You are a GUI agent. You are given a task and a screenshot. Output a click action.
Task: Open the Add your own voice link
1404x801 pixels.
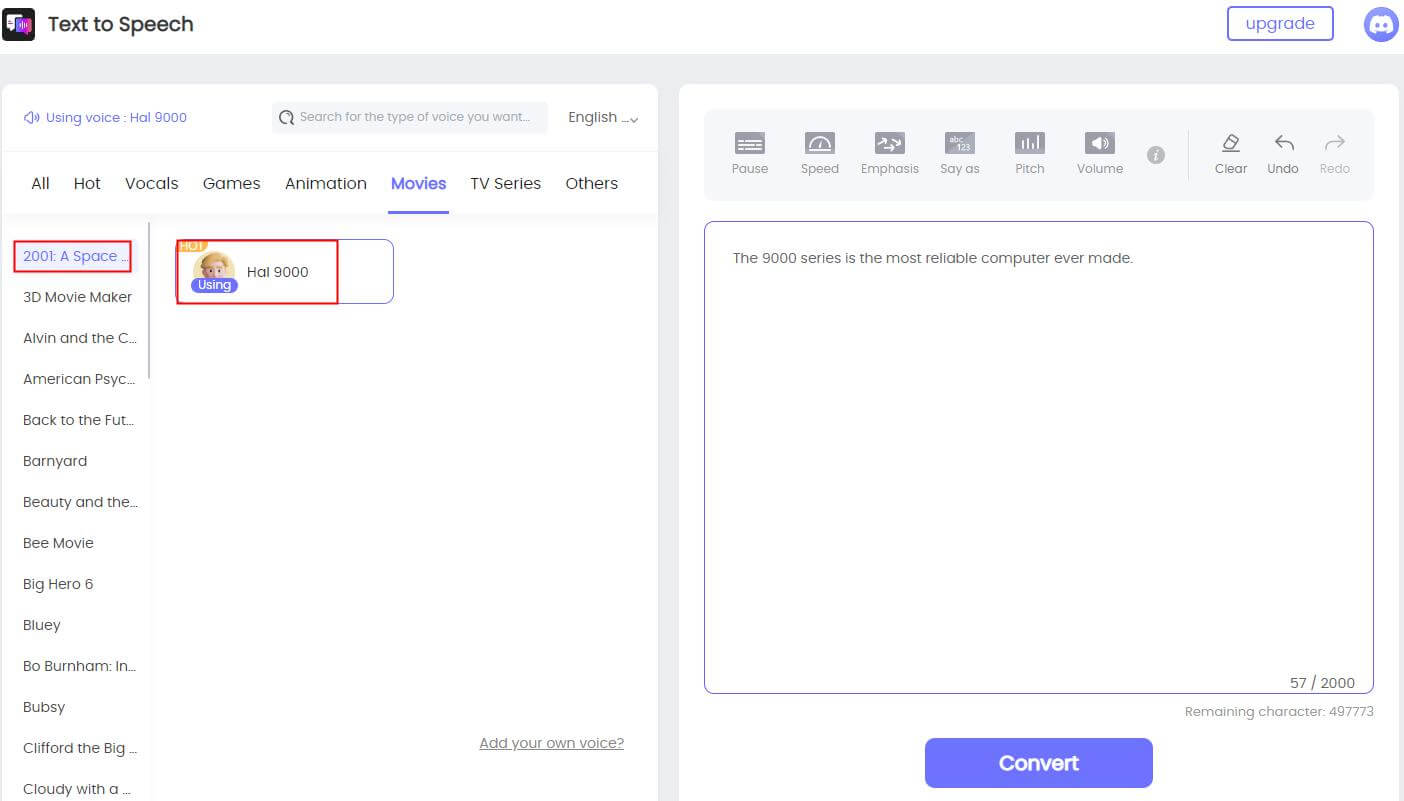(x=552, y=743)
